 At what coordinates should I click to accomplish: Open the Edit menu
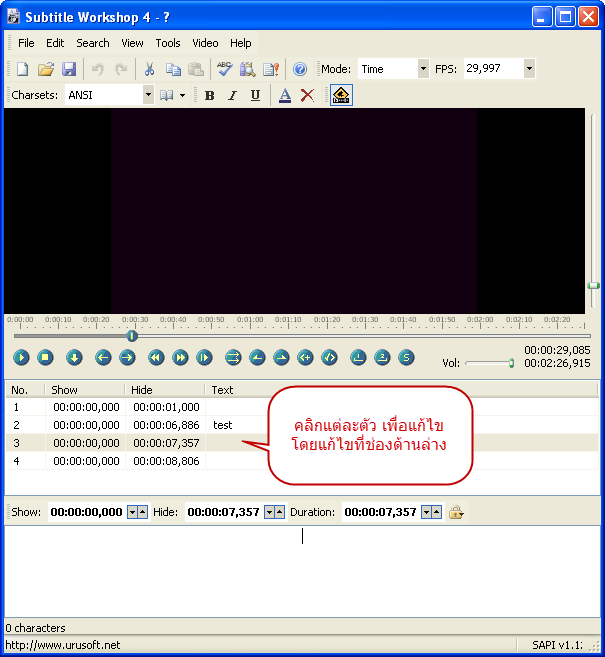[55, 43]
